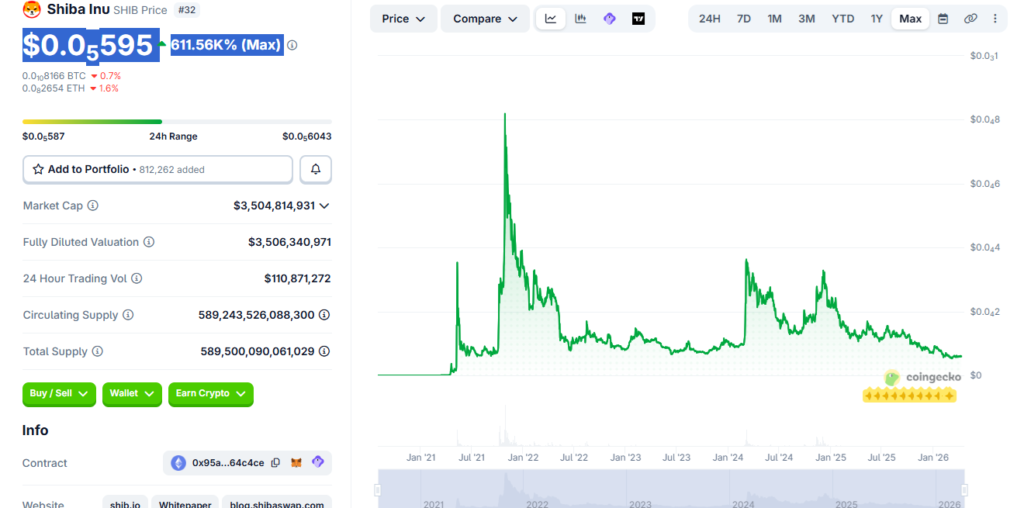Click the 24h range progress bar
The image size is (1024, 508).
point(177,121)
